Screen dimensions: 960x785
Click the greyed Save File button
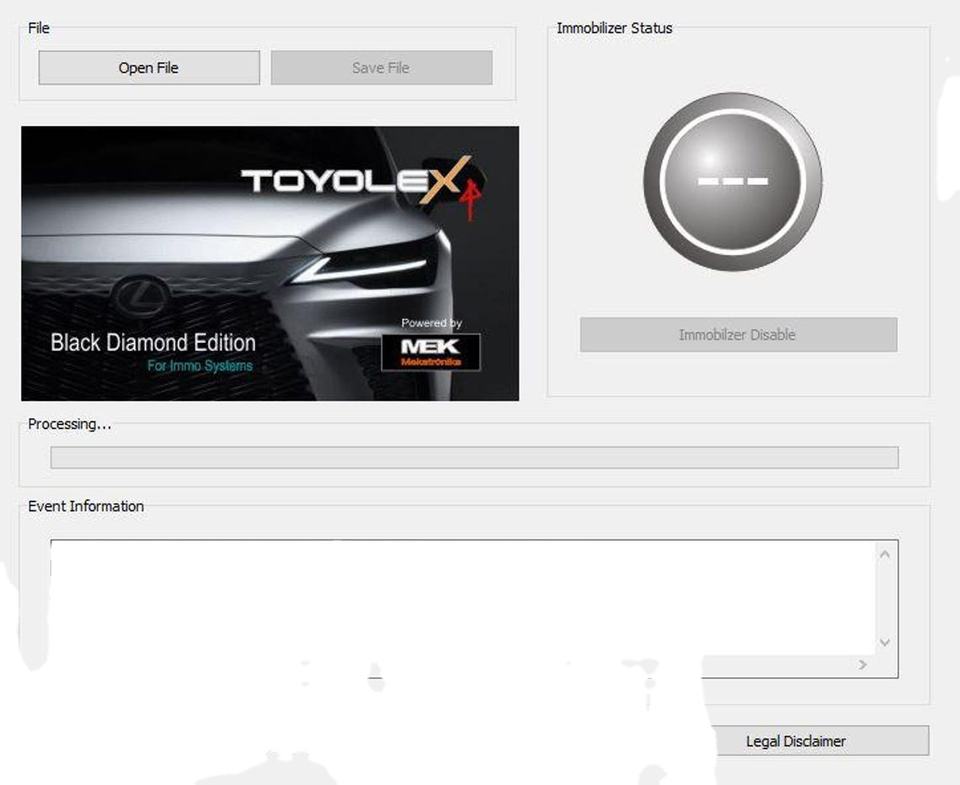pyautogui.click(x=381, y=67)
